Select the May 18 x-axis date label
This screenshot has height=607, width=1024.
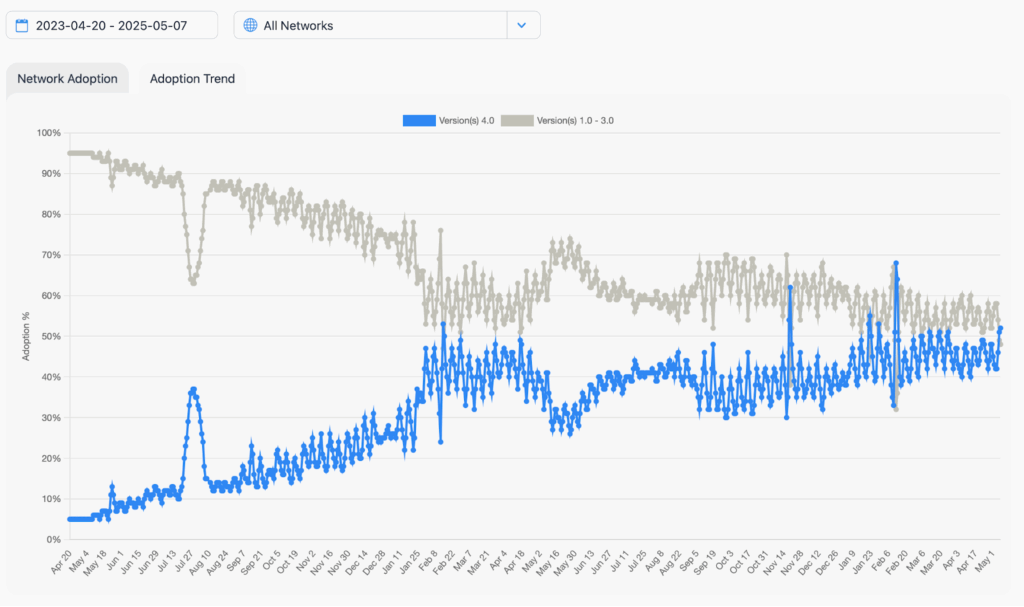point(95,562)
